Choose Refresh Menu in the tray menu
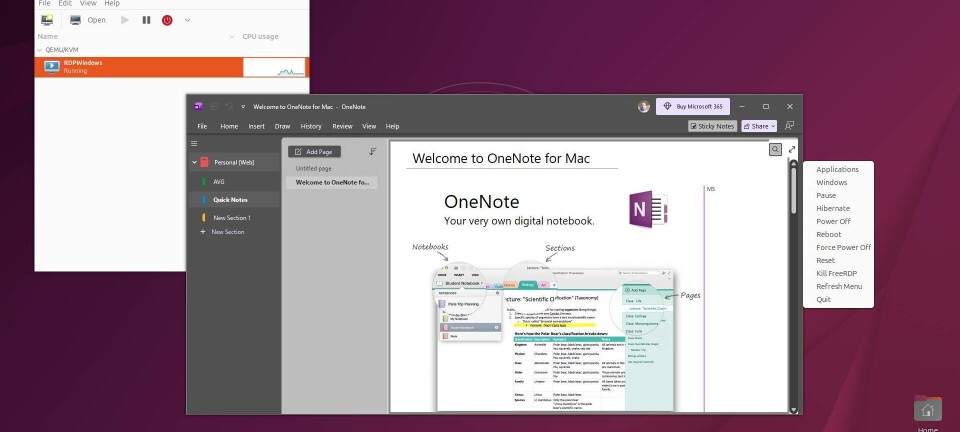The height and width of the screenshot is (432, 960). tap(839, 286)
